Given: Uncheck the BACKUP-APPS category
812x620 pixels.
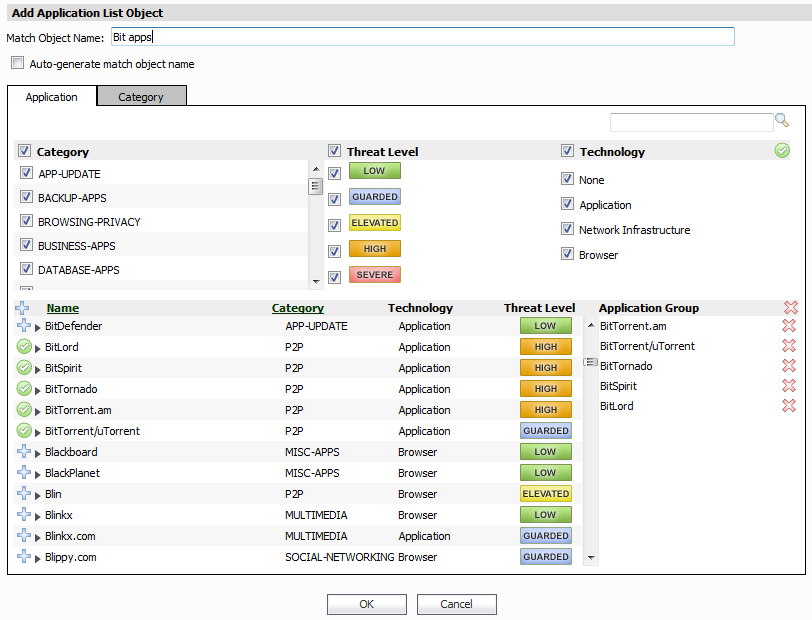Looking at the screenshot, I should pos(26,197).
